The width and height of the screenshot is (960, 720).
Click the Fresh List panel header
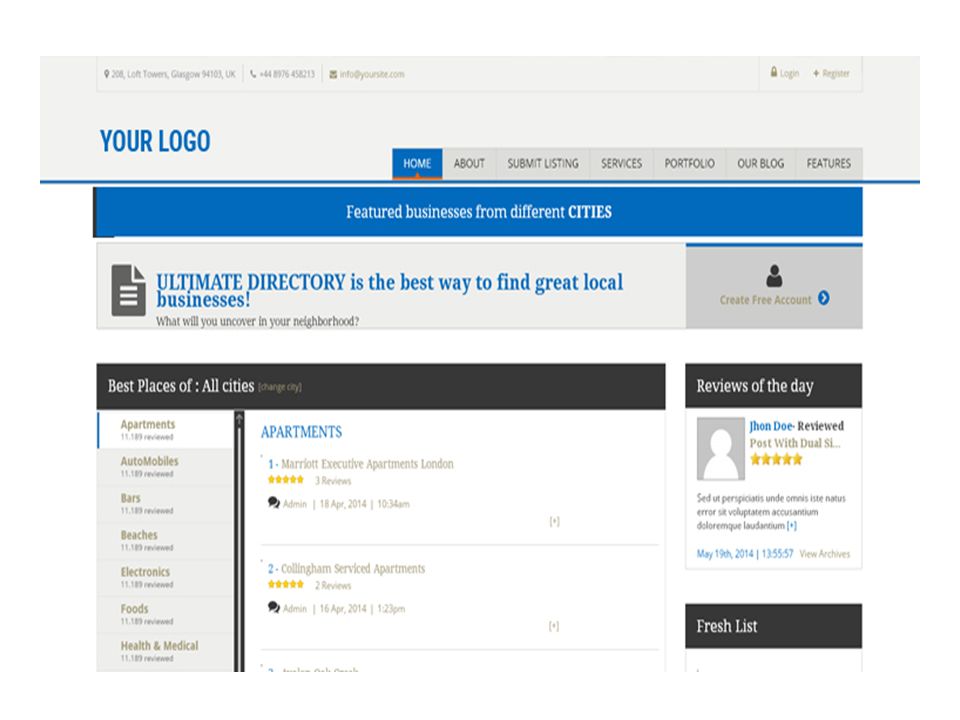[x=774, y=626]
